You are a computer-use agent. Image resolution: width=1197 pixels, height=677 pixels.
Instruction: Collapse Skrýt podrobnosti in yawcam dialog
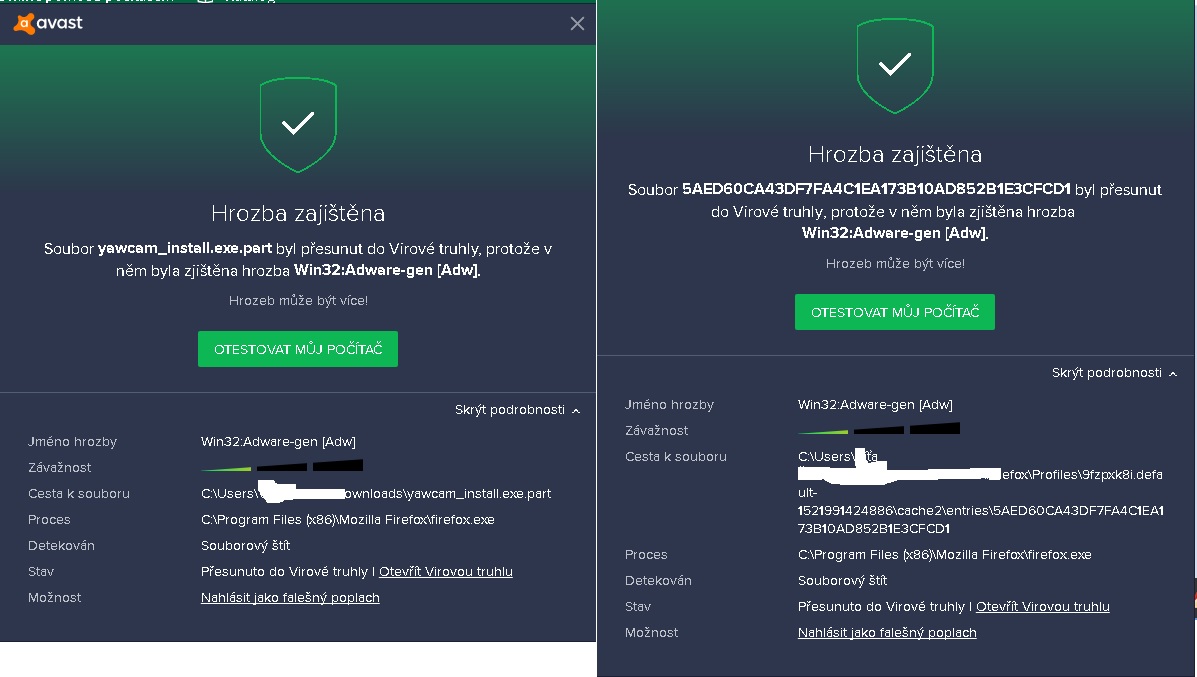pos(517,410)
